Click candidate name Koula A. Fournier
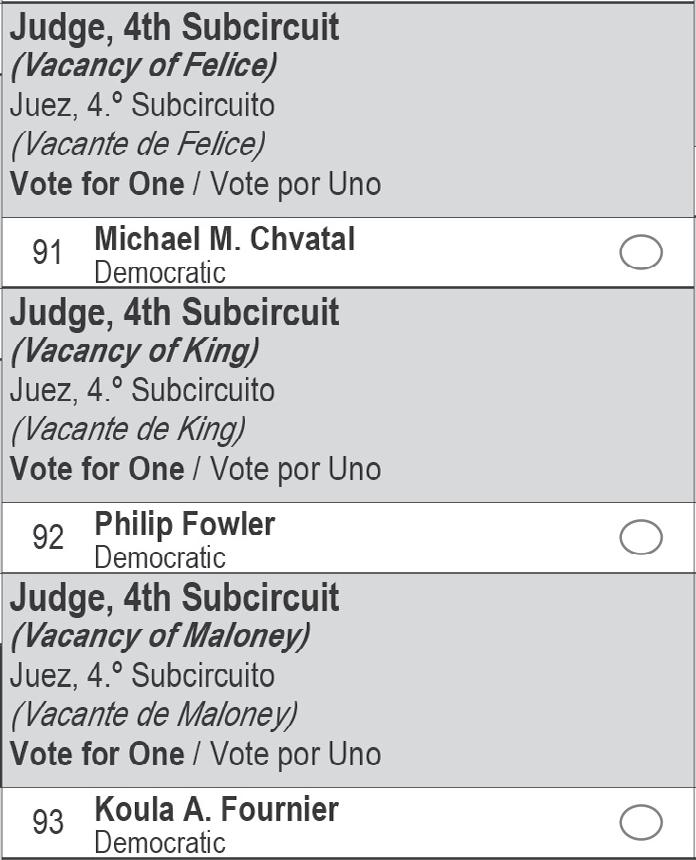696x860 pixels. (x=217, y=809)
